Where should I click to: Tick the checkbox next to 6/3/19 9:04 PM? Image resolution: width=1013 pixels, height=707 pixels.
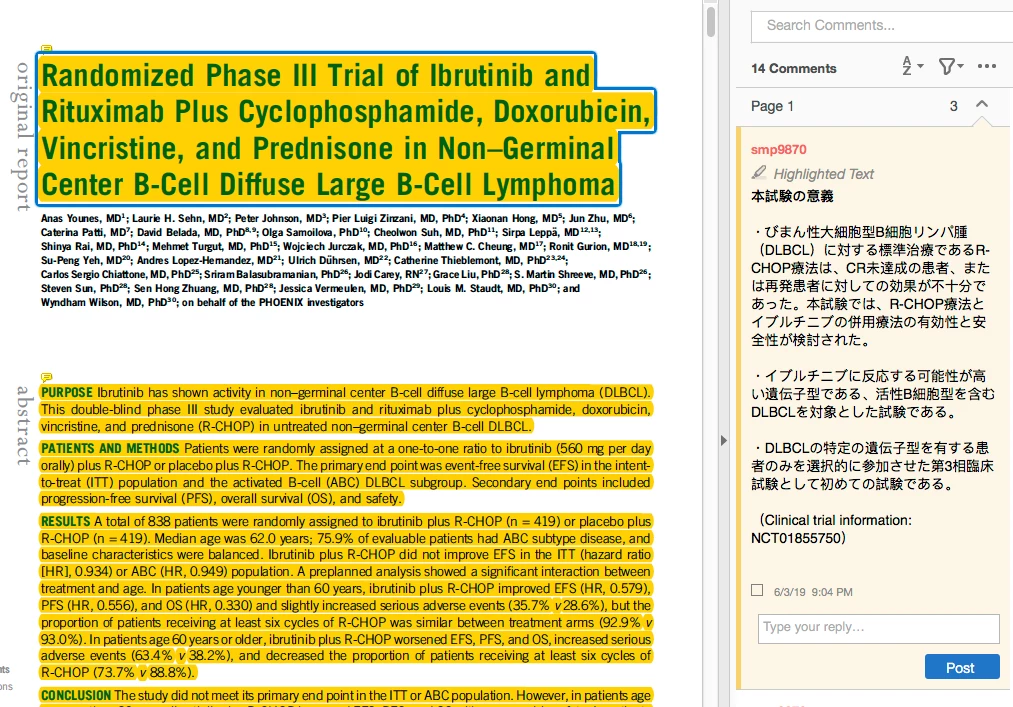[757, 590]
